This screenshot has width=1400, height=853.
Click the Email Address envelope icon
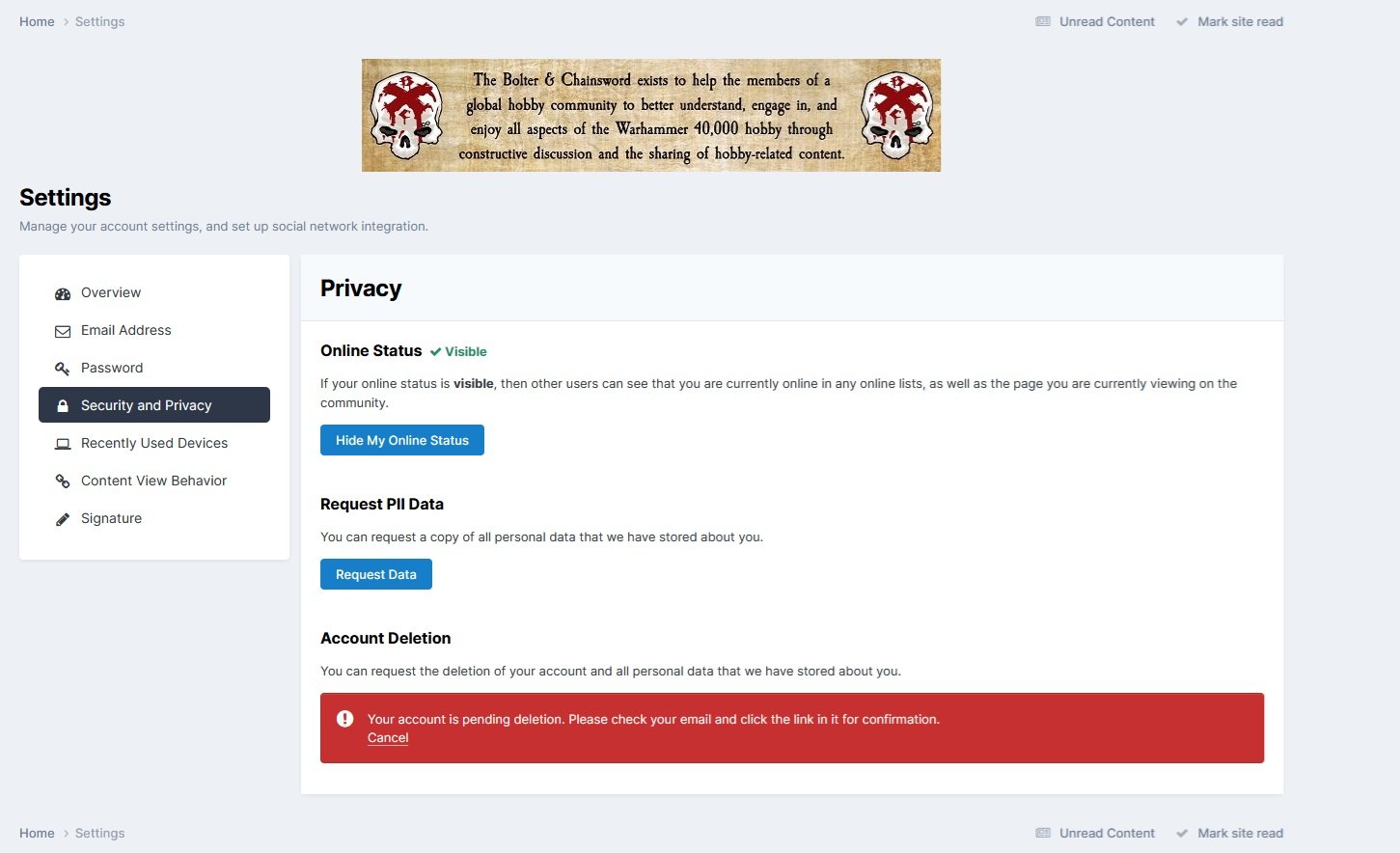click(63, 331)
